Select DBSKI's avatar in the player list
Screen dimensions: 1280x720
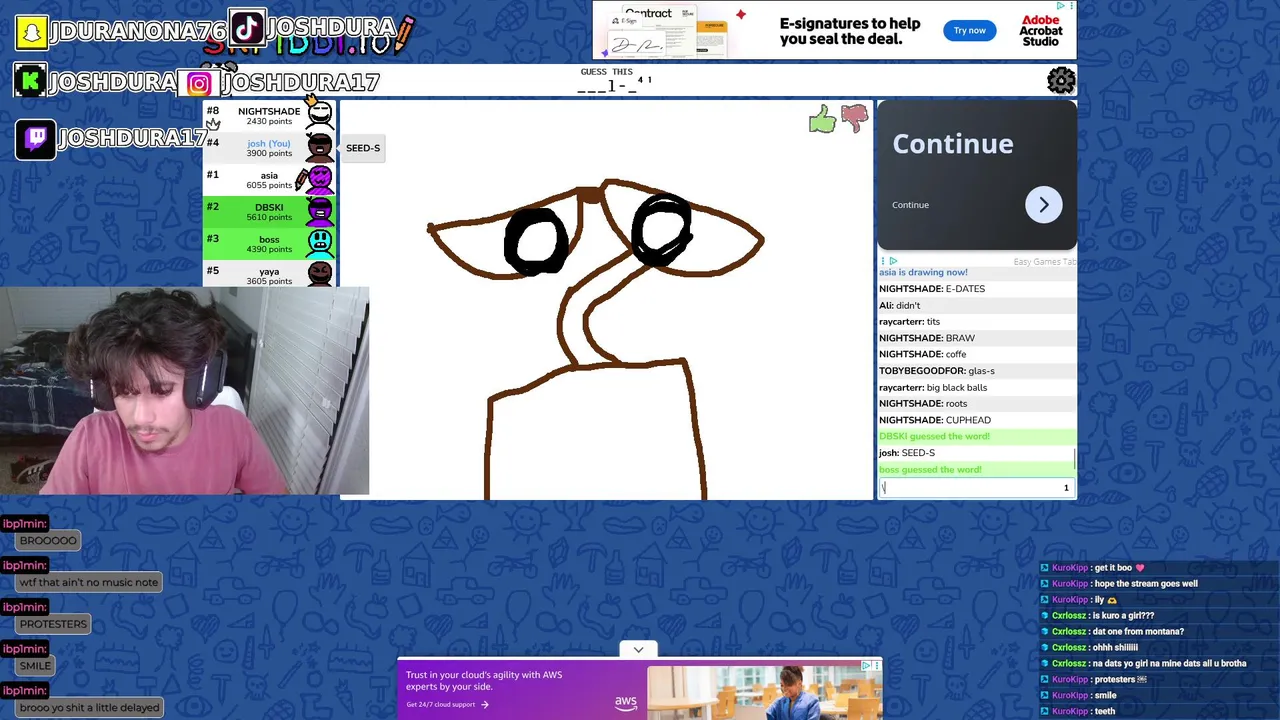(320, 211)
